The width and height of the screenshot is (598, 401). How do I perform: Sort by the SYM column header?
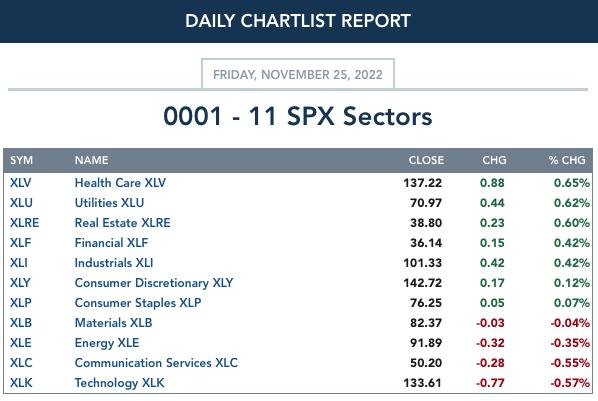point(21,160)
